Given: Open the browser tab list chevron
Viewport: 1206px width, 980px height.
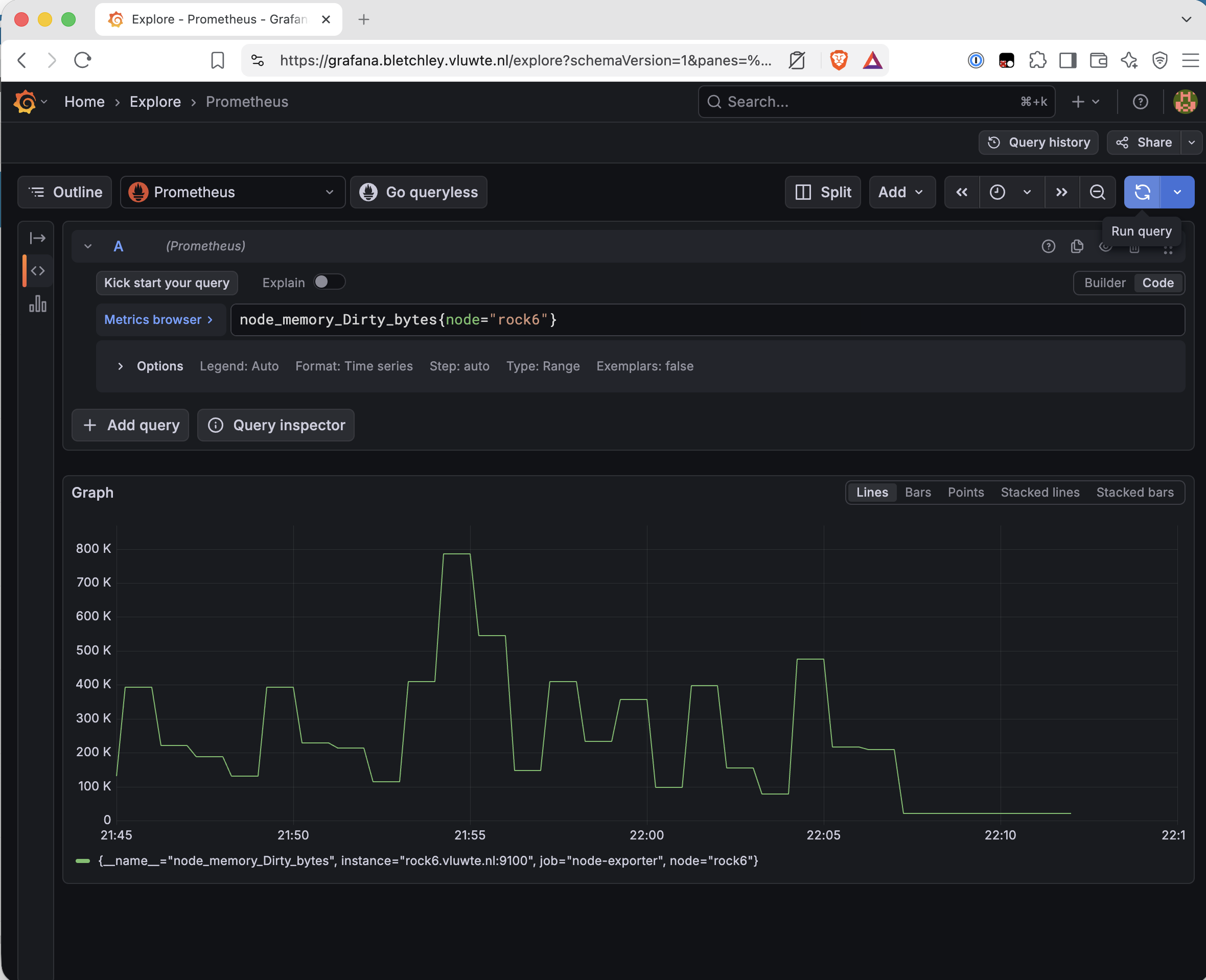Looking at the screenshot, I should tap(1186, 19).
